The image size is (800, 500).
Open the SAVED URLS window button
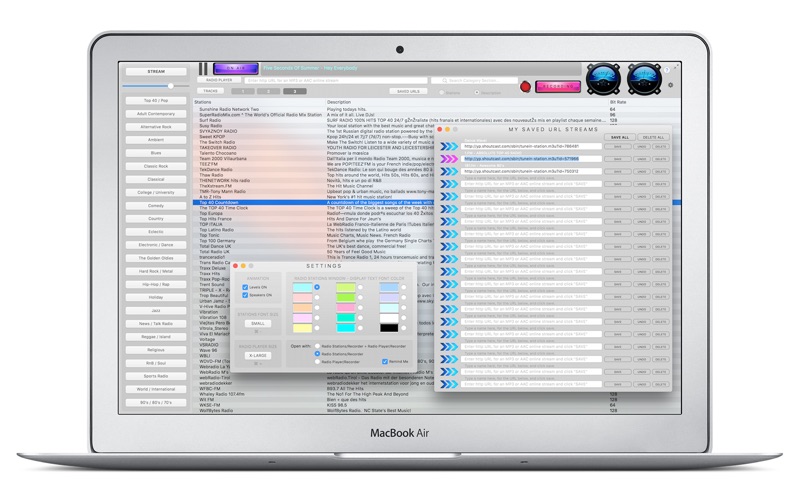click(x=408, y=91)
